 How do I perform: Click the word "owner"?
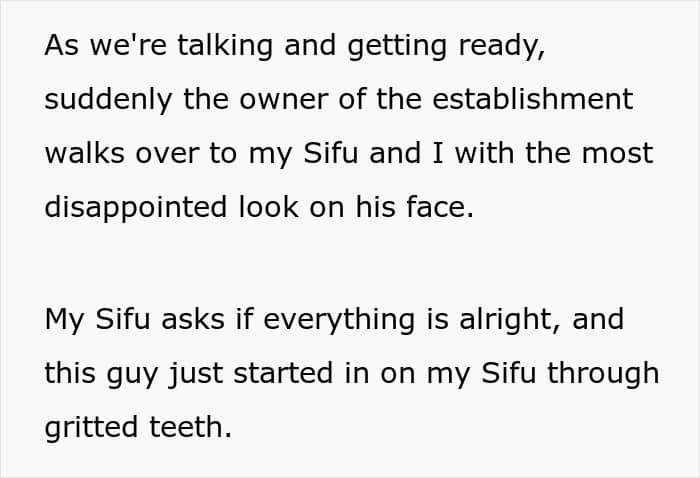284,100
